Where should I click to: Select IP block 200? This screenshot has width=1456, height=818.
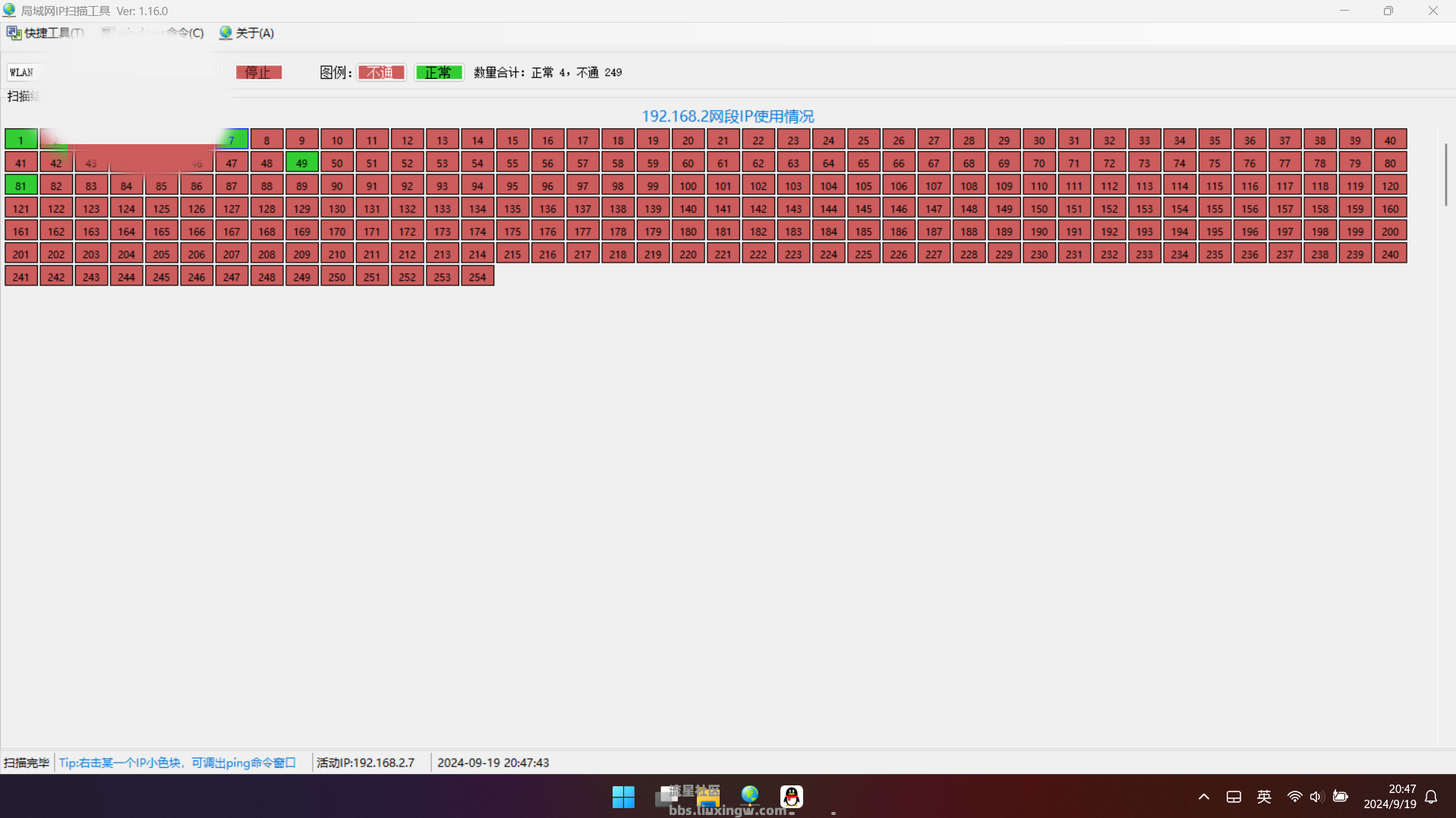(x=1390, y=231)
